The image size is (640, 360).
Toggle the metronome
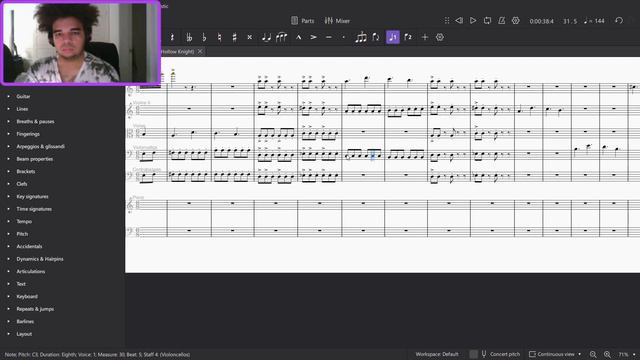[502, 20]
